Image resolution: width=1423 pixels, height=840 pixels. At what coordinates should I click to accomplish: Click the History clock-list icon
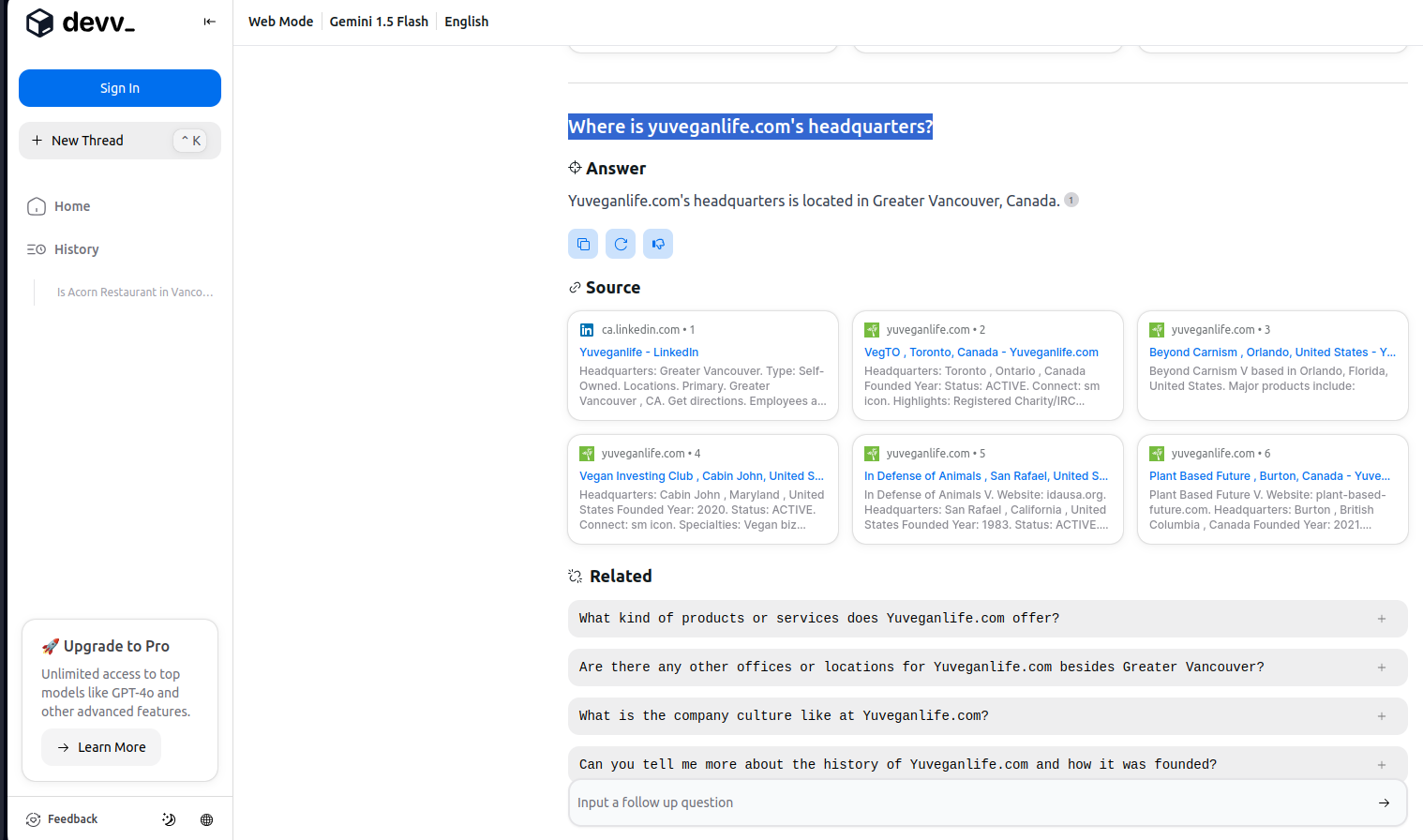[37, 249]
